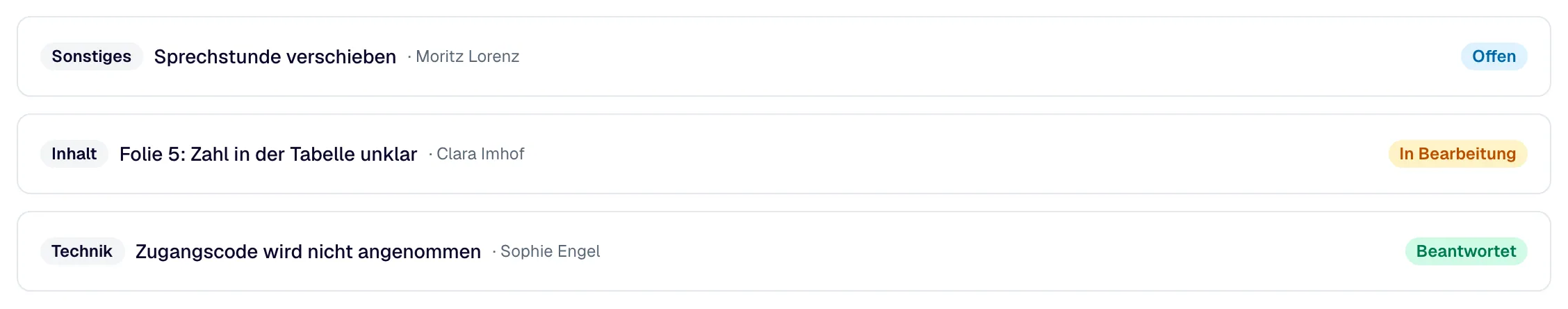The height and width of the screenshot is (309, 1568).
Task: Click the blue Offen status badge
Action: [1494, 56]
